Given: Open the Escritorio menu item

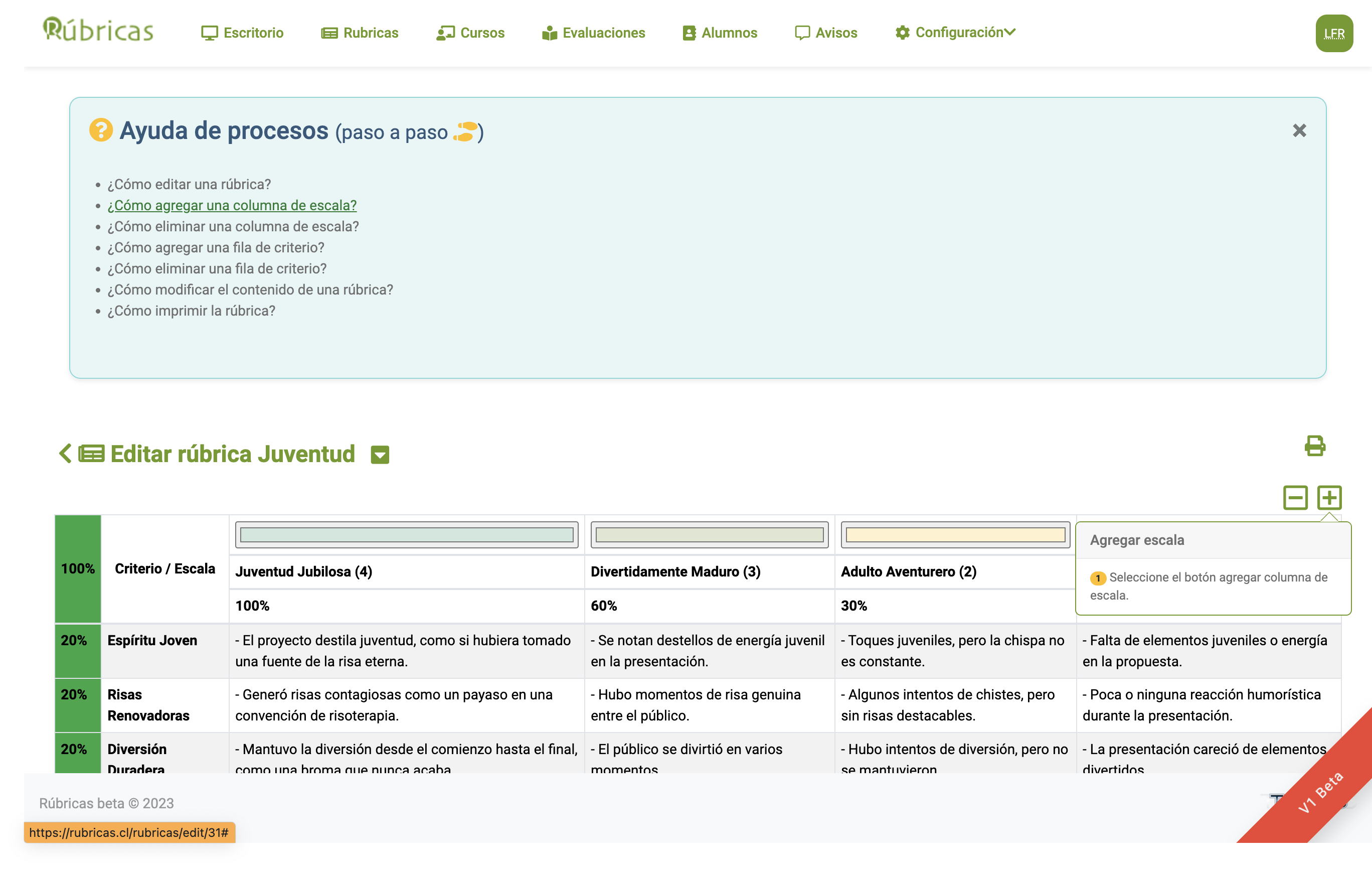Looking at the screenshot, I should click(242, 33).
